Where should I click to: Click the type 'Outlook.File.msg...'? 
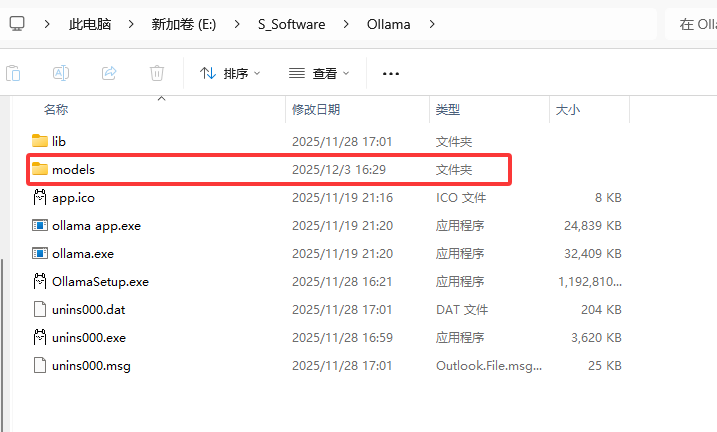(489, 366)
